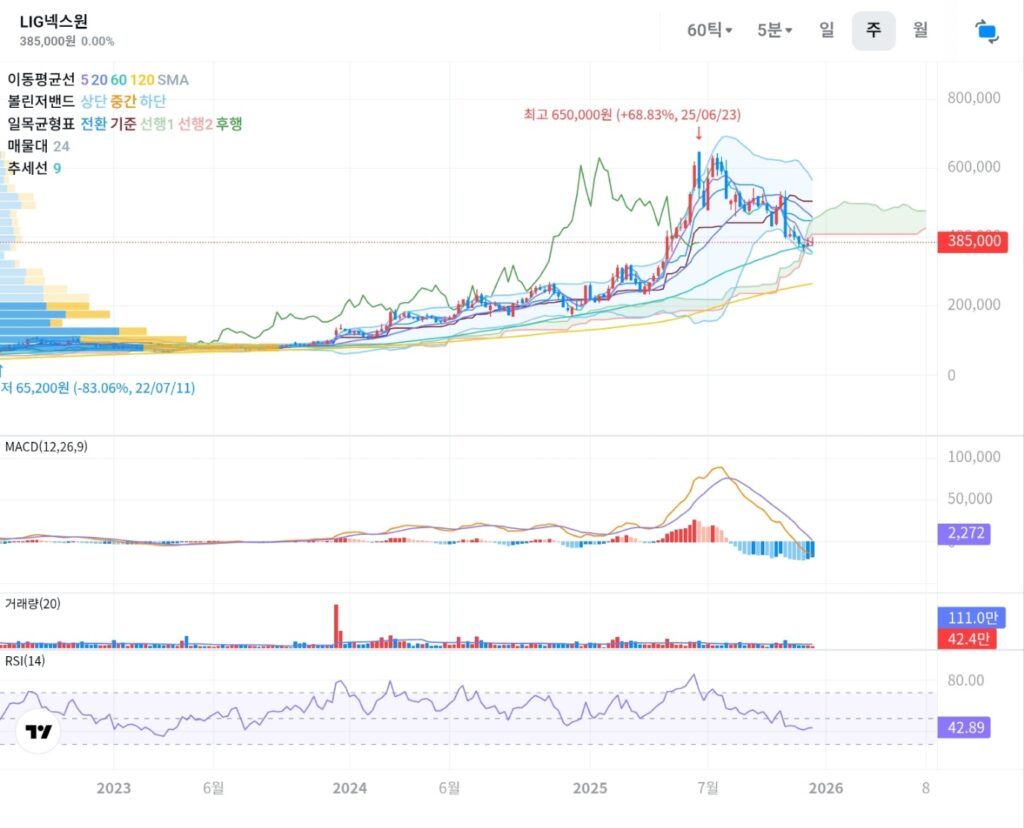Click the 120 SMA yellow color label
The height and width of the screenshot is (828, 1024).
pos(140,79)
